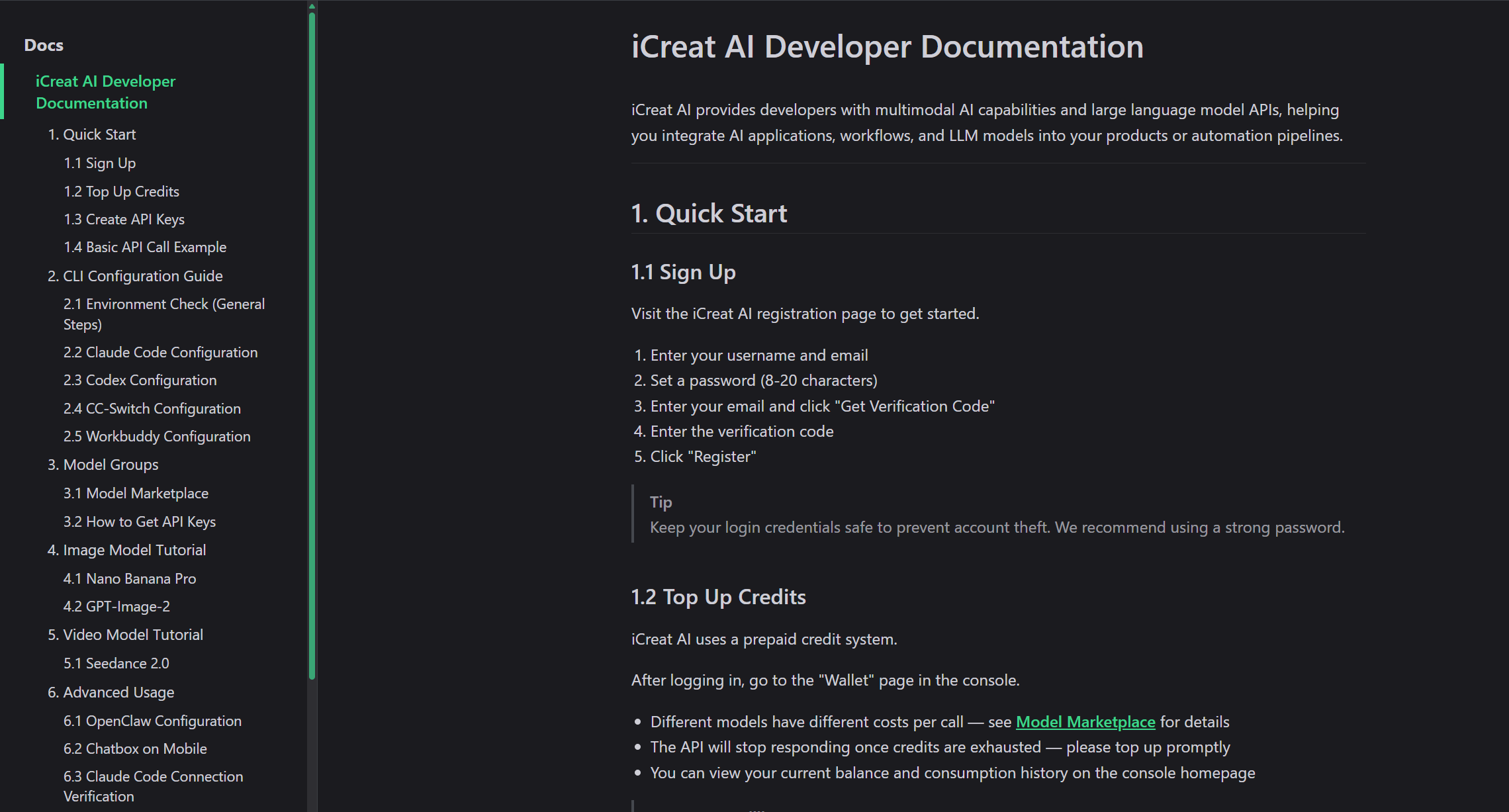Click bullet about viewing balance and consumption history

(953, 773)
